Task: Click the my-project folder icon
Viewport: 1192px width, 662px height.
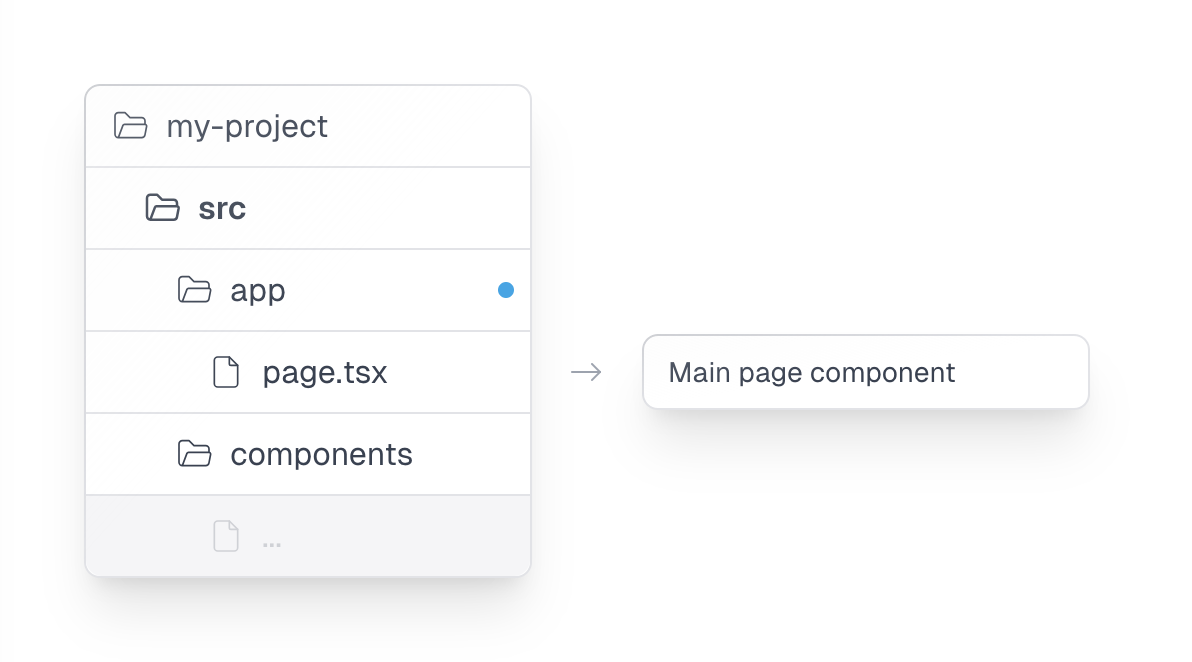Action: point(130,126)
